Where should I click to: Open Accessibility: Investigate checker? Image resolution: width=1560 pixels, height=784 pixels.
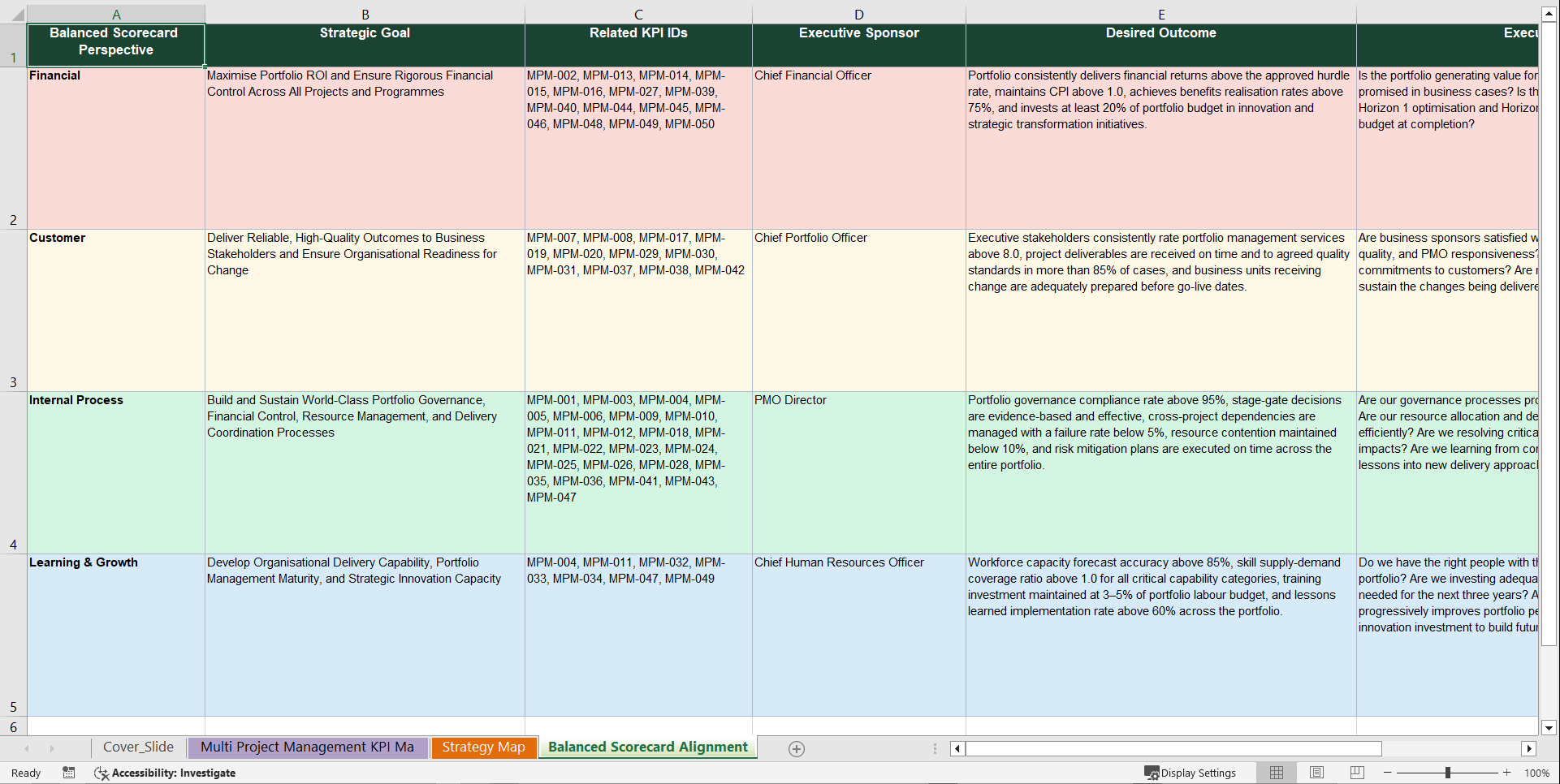(x=165, y=773)
